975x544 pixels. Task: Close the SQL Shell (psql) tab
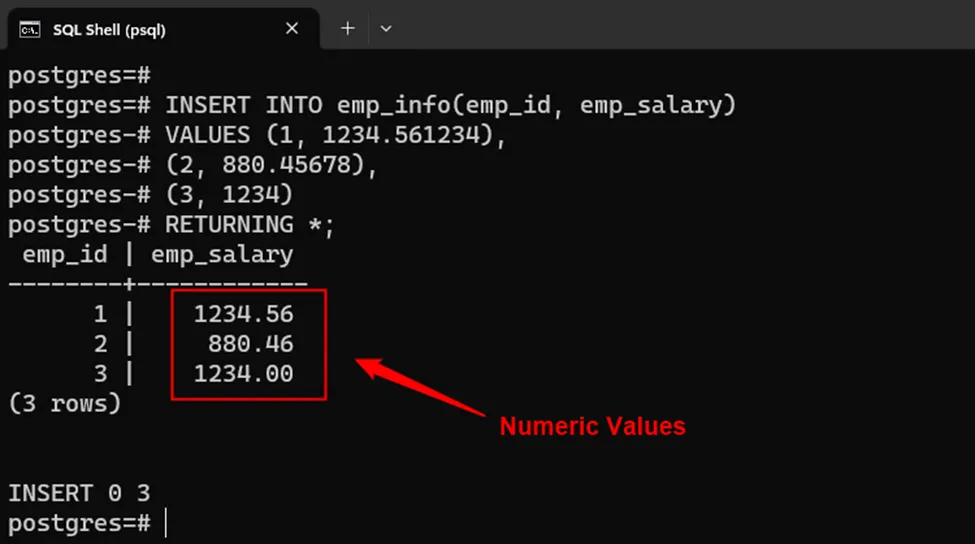[x=292, y=29]
